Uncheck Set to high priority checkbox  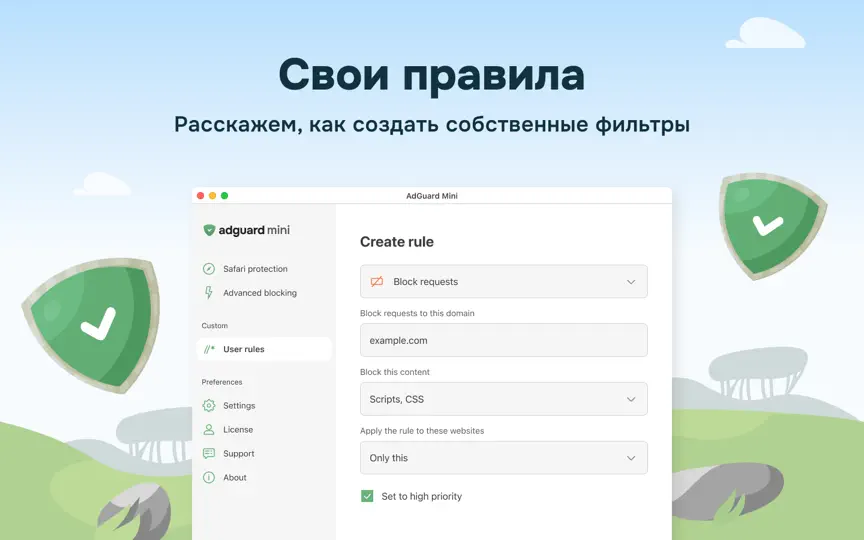tap(367, 496)
